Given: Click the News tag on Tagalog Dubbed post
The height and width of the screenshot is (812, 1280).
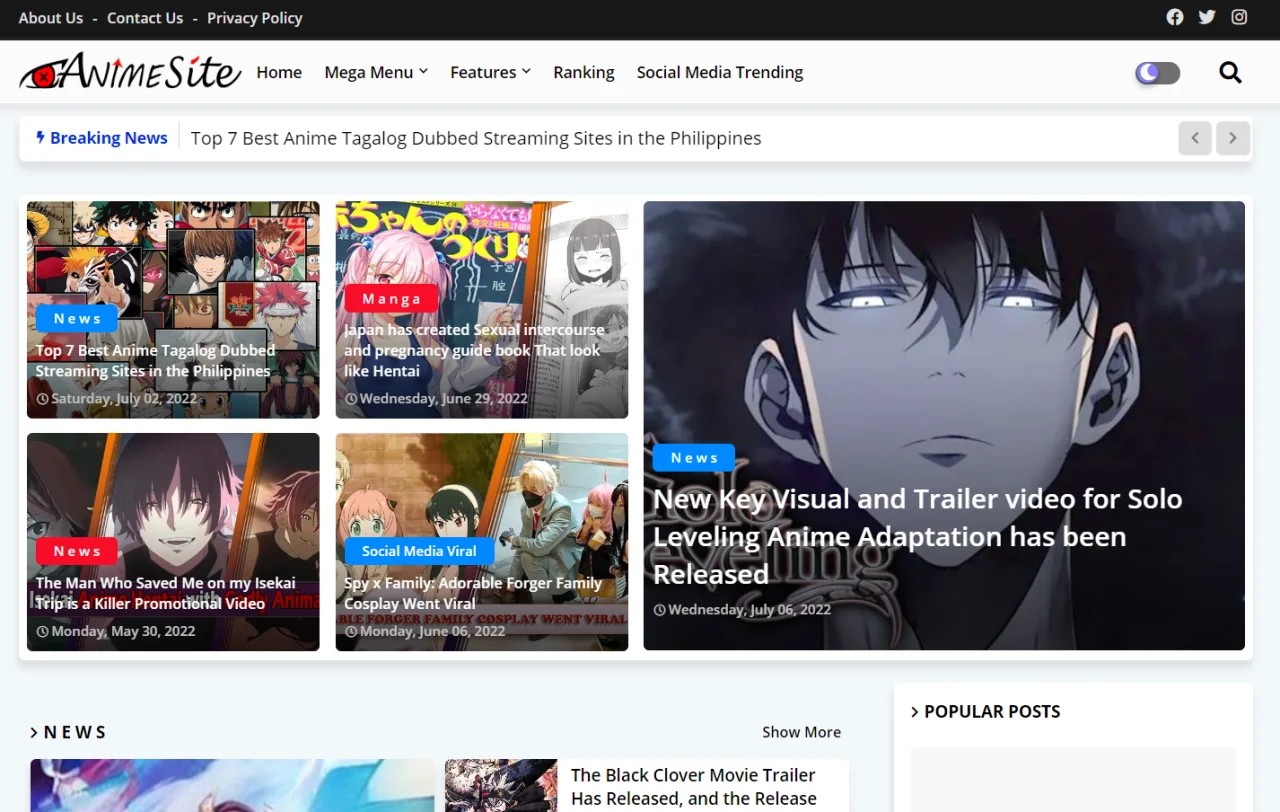Looking at the screenshot, I should tap(77, 318).
